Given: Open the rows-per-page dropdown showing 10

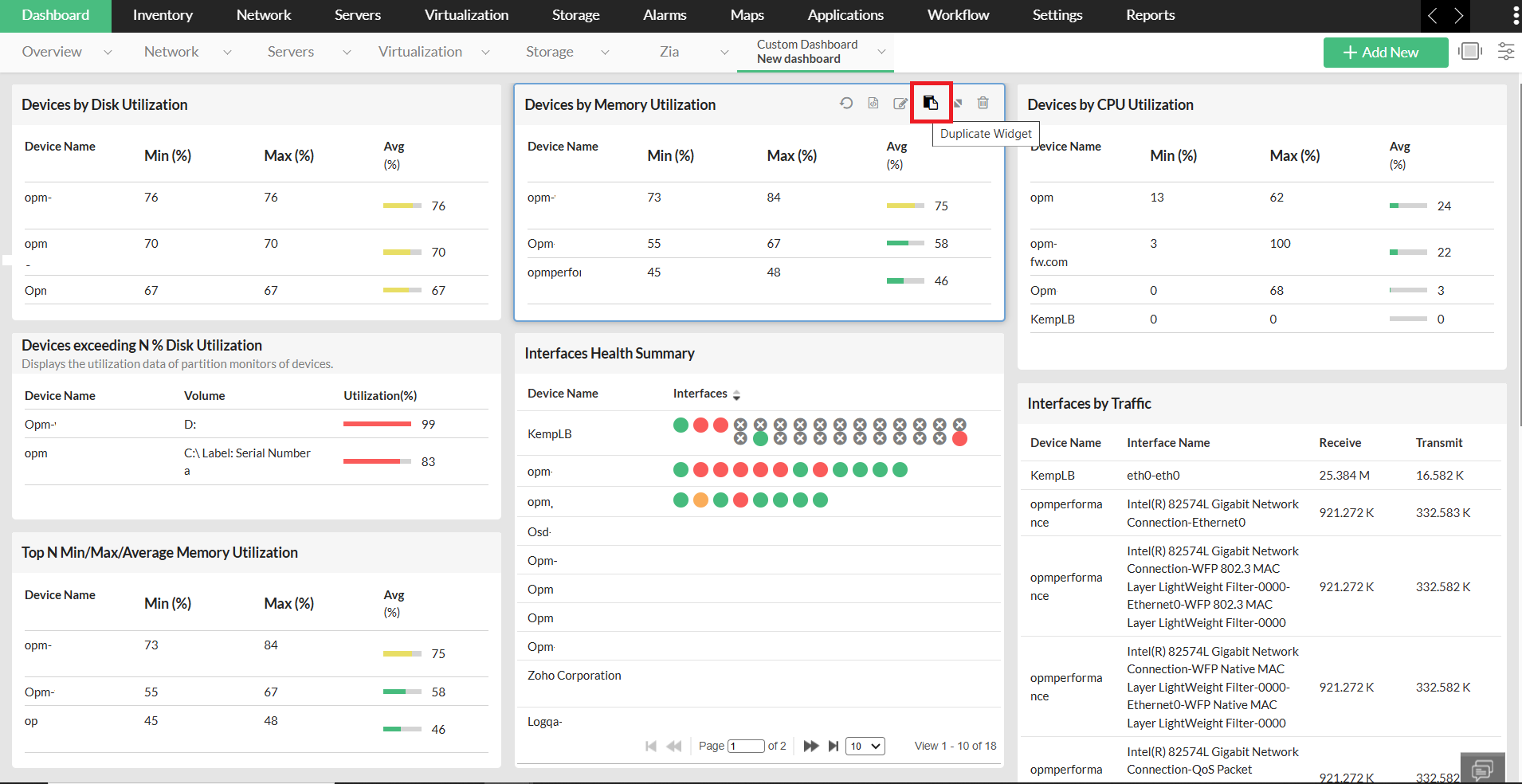Looking at the screenshot, I should 865,746.
